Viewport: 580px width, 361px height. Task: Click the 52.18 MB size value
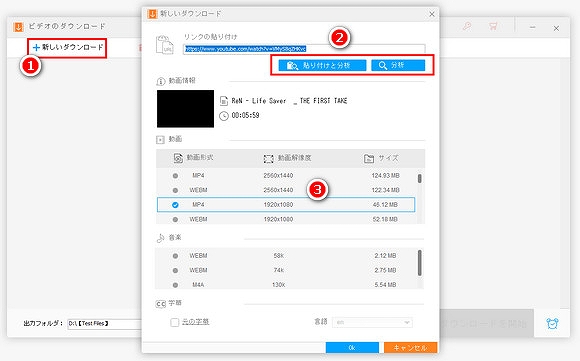pyautogui.click(x=385, y=219)
